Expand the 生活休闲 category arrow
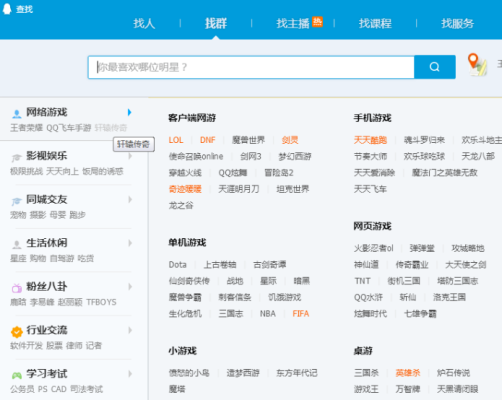 coord(130,243)
